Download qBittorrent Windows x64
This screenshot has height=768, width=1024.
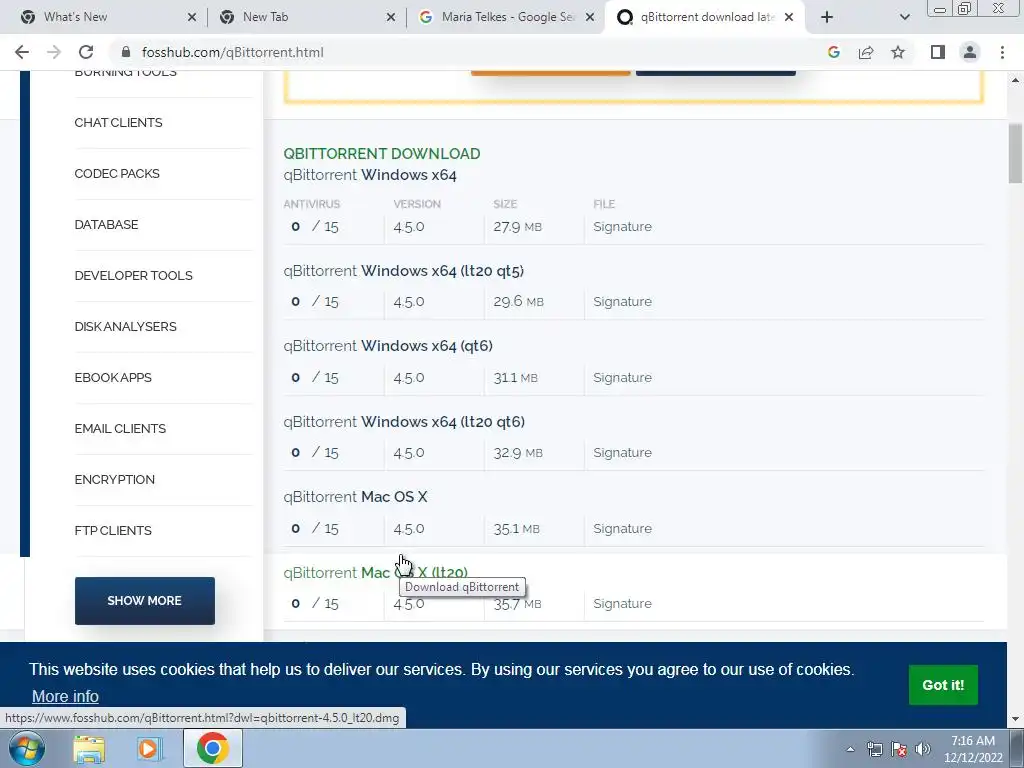click(x=370, y=175)
